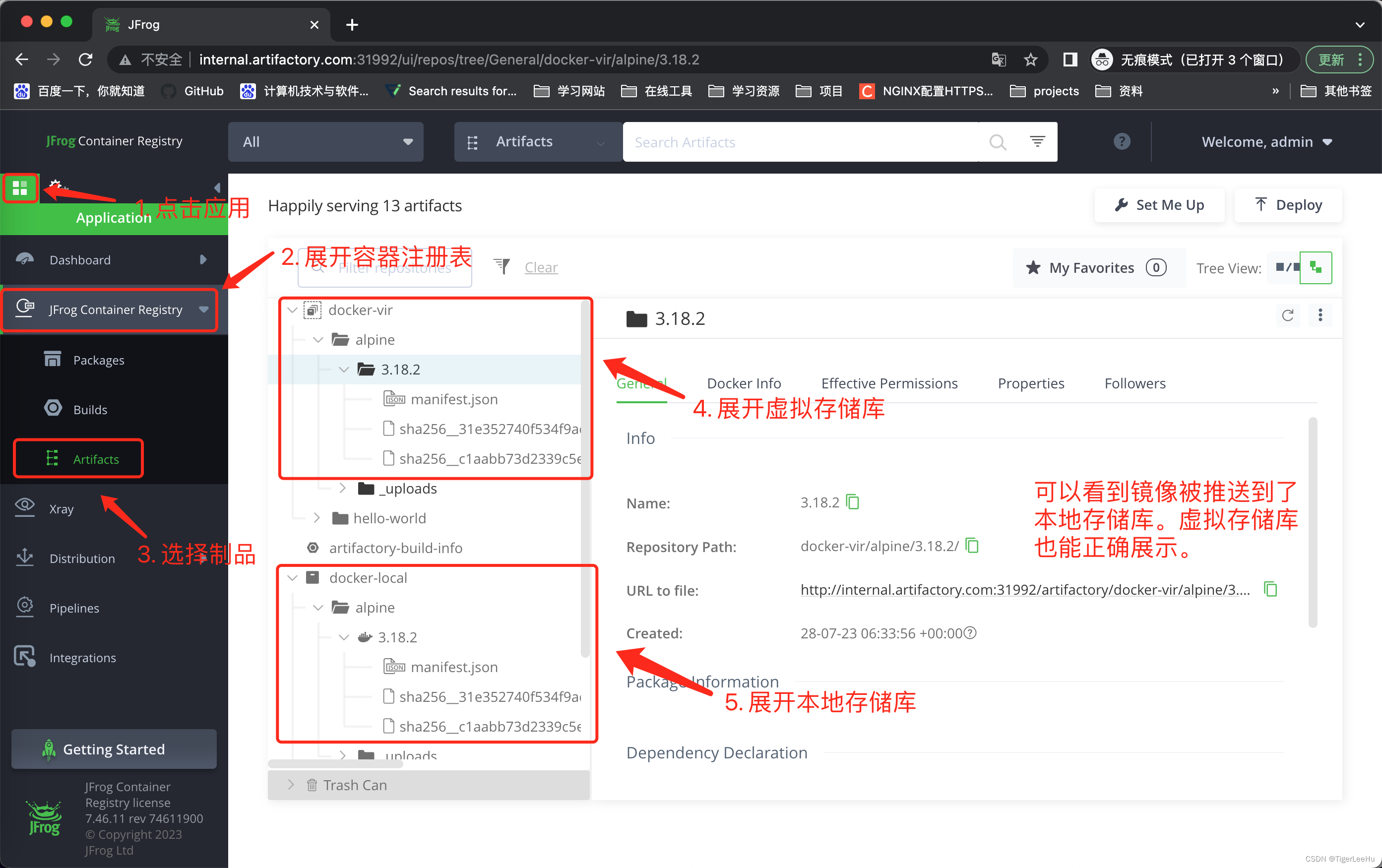The width and height of the screenshot is (1382, 868).
Task: Open the All repositories dropdown
Action: click(x=325, y=142)
